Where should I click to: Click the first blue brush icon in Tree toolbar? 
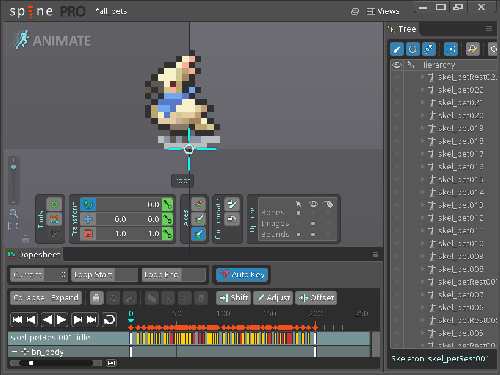coord(397,49)
